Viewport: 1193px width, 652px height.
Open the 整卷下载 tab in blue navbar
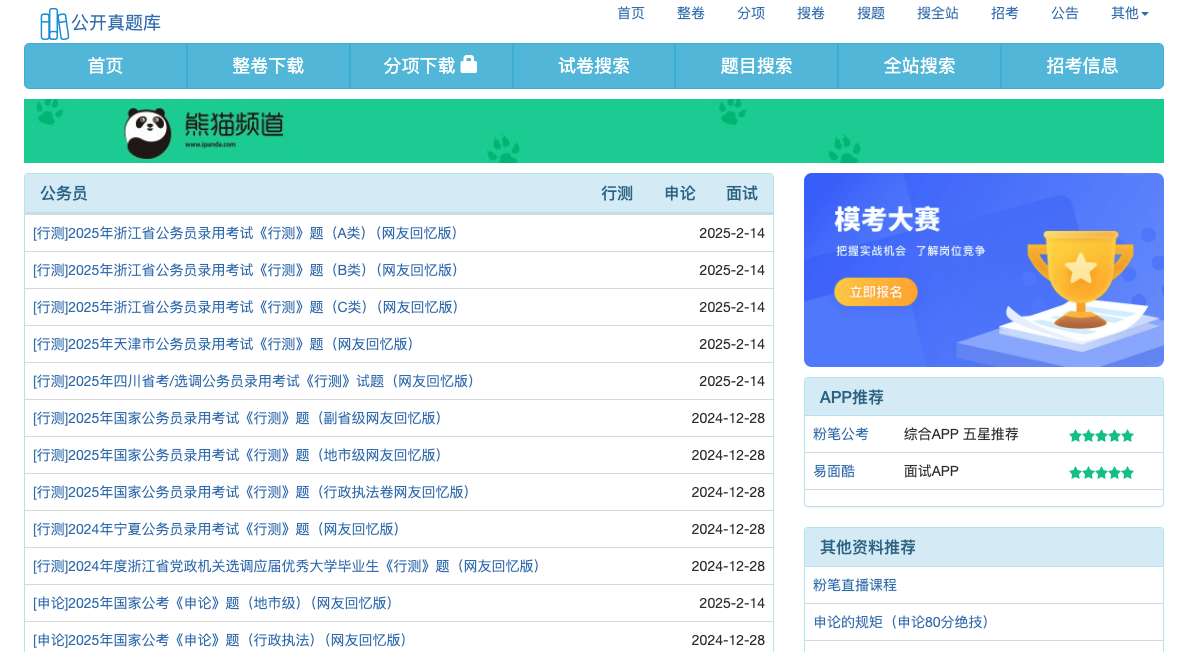pyautogui.click(x=268, y=66)
